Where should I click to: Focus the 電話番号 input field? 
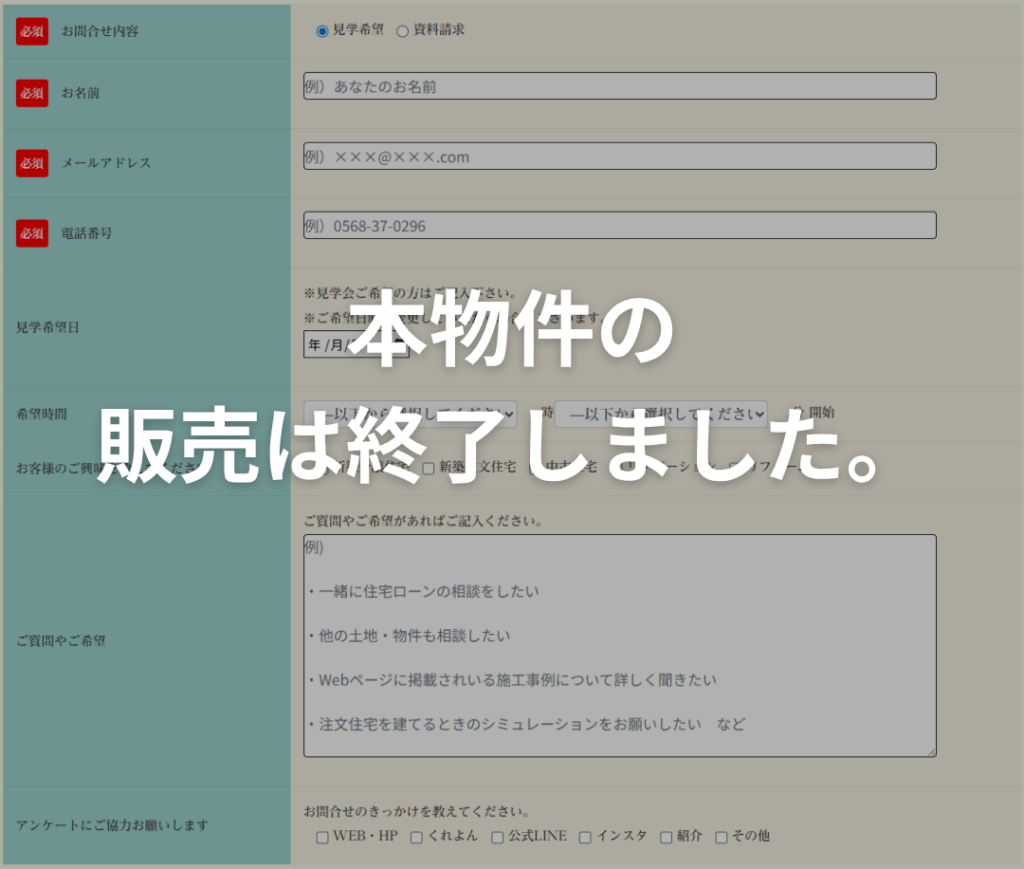point(619,225)
